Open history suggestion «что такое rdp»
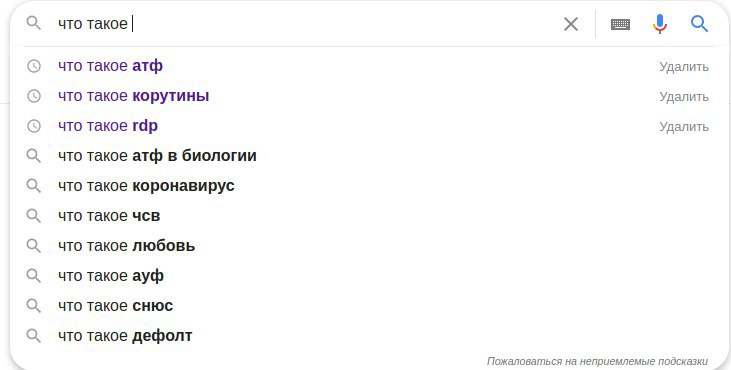The image size is (731, 370). (108, 126)
